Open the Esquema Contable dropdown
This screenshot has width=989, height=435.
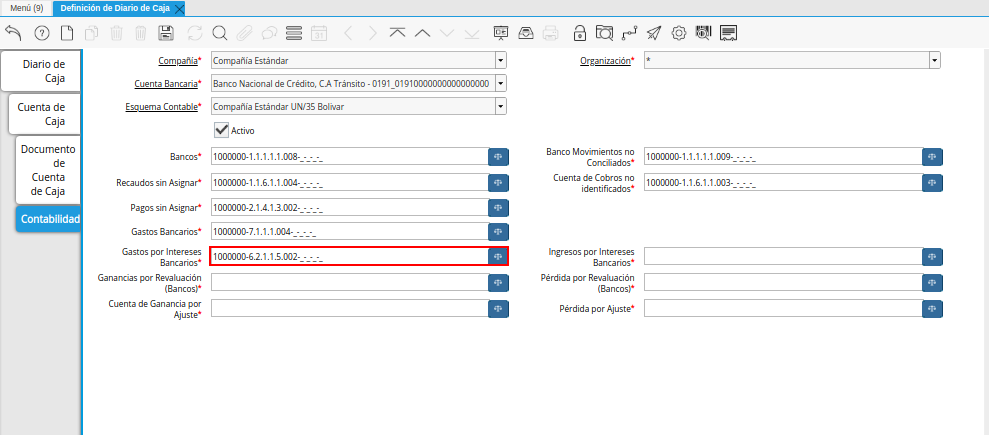[x=500, y=106]
